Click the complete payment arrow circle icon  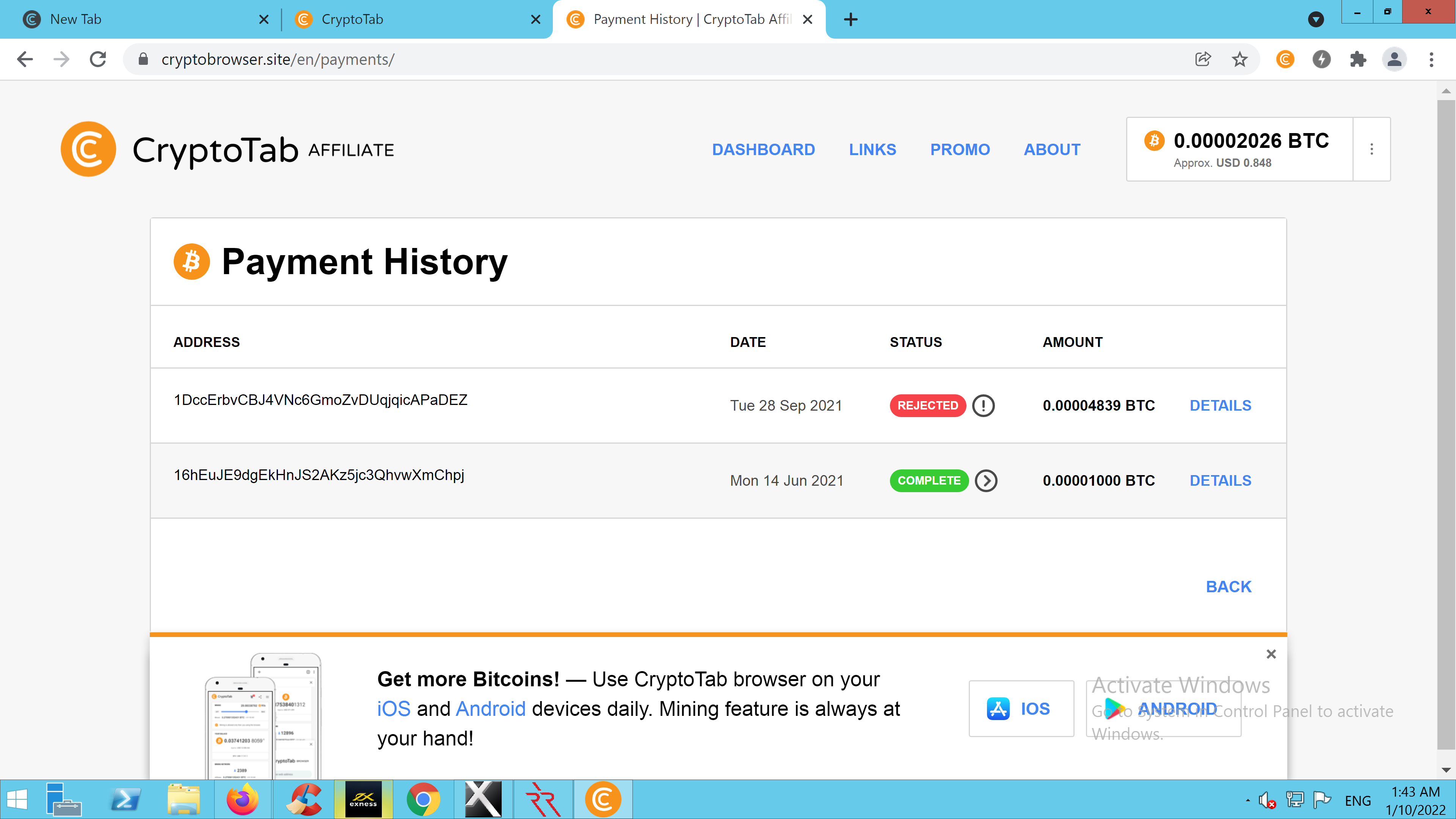(x=986, y=481)
